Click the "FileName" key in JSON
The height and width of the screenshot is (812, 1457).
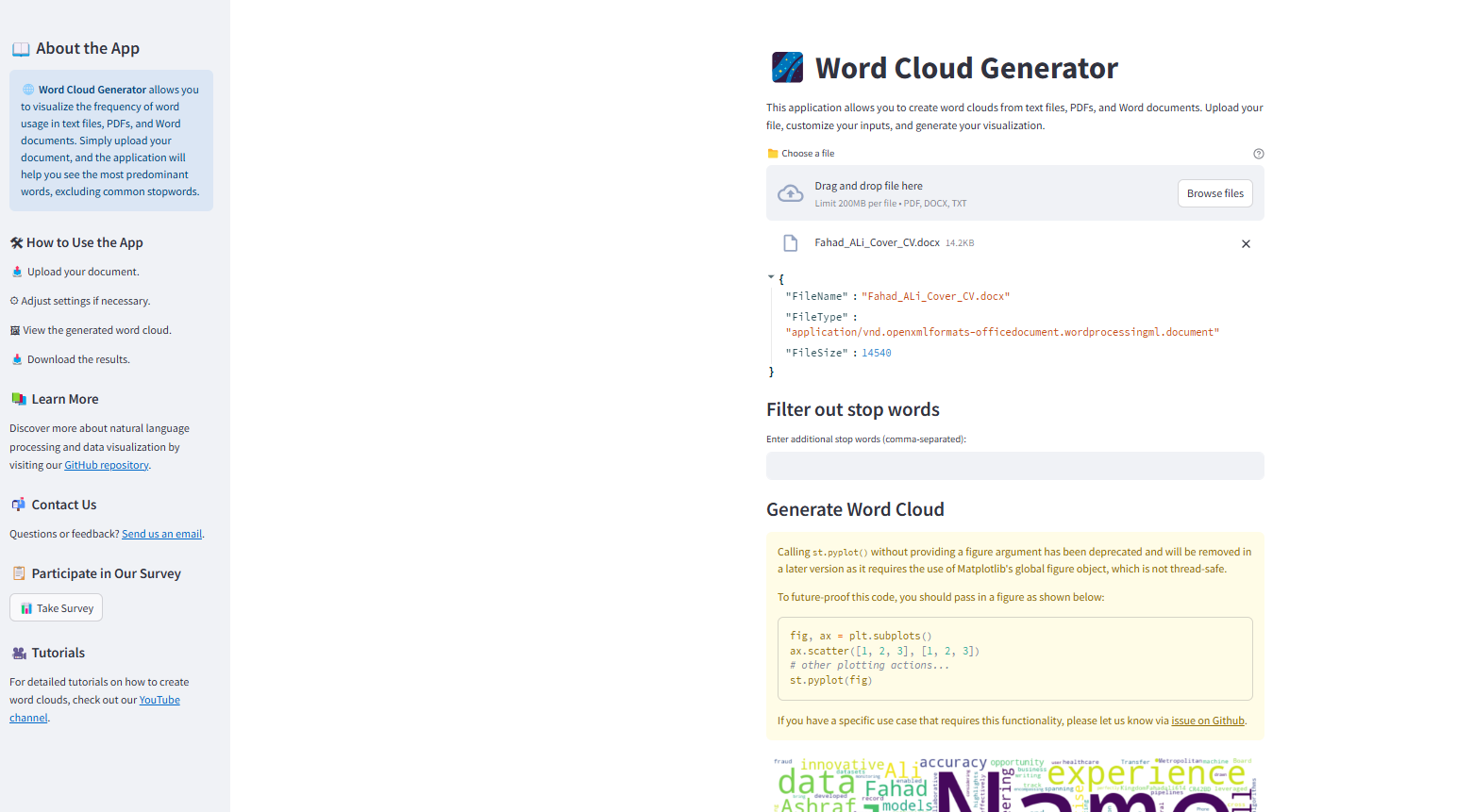tap(816, 296)
